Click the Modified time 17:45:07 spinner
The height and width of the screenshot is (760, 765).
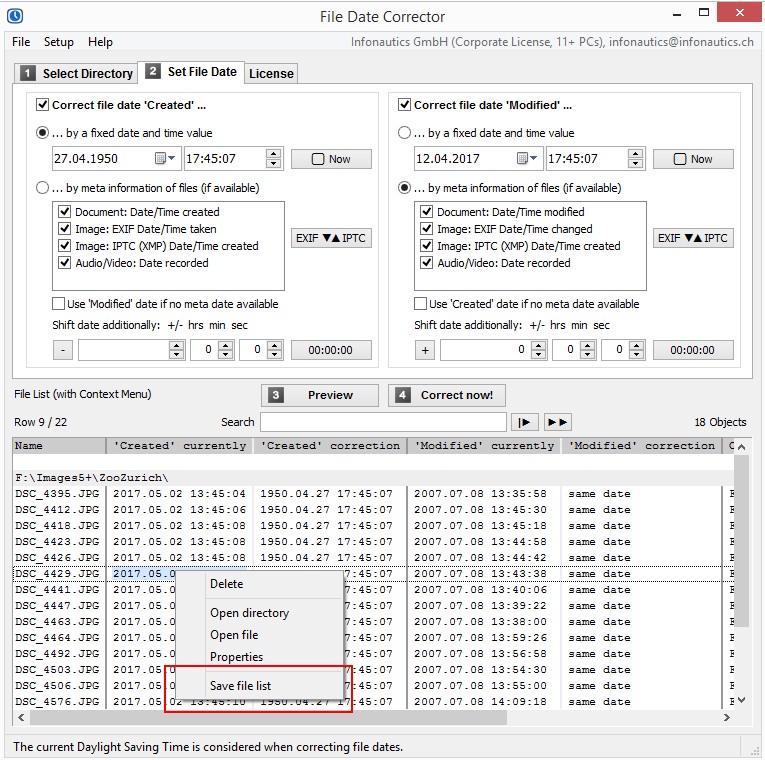(x=635, y=159)
